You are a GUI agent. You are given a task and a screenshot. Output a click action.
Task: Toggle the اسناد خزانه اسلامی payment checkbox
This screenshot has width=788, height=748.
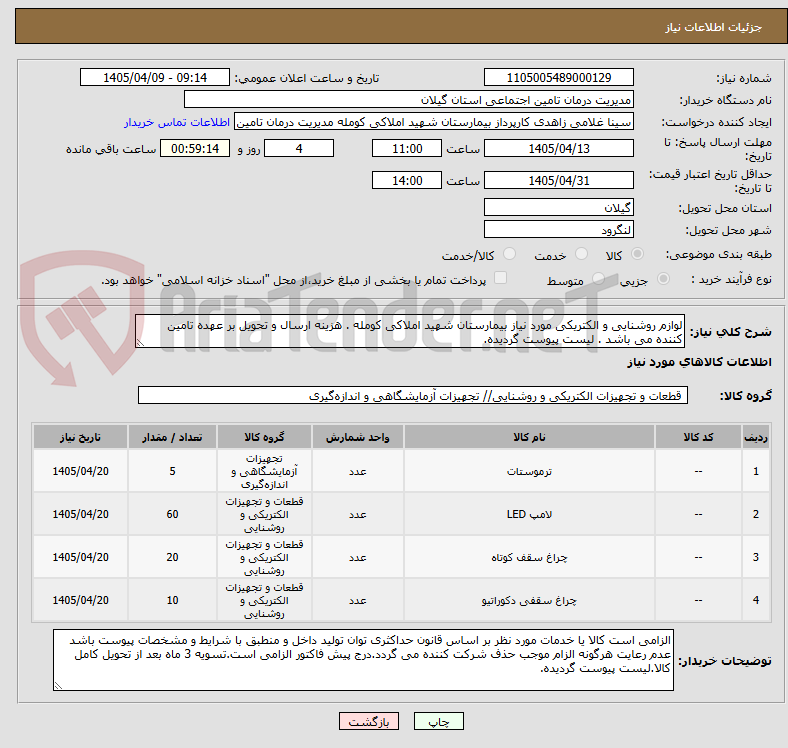[x=501, y=278]
